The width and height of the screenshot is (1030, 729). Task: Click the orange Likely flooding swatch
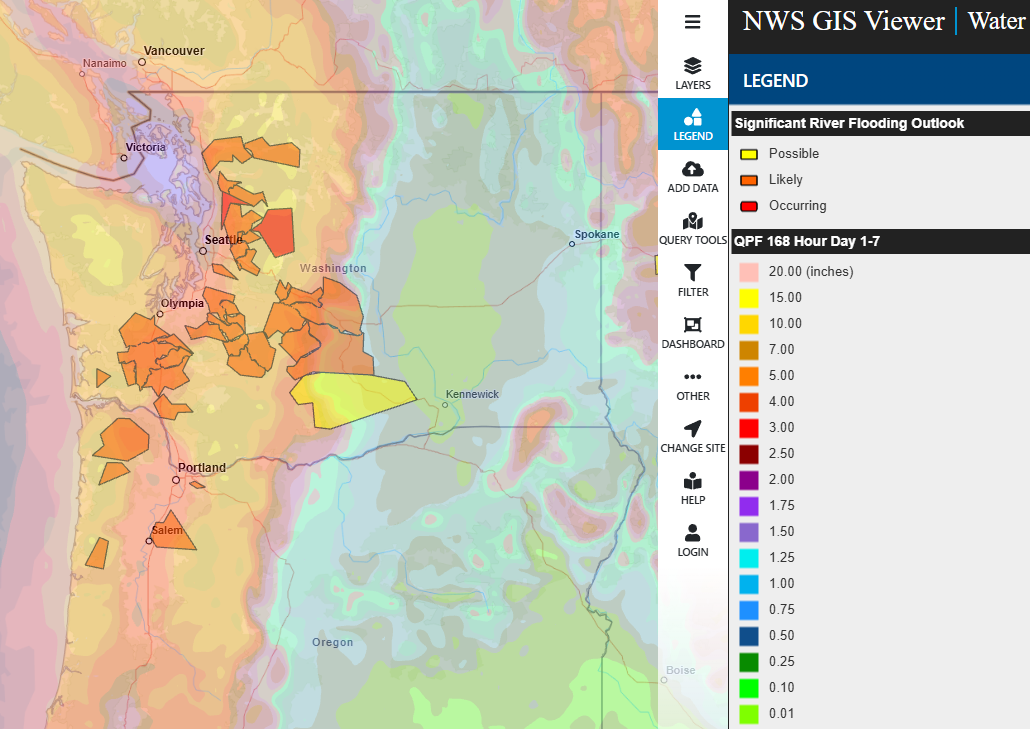[748, 180]
